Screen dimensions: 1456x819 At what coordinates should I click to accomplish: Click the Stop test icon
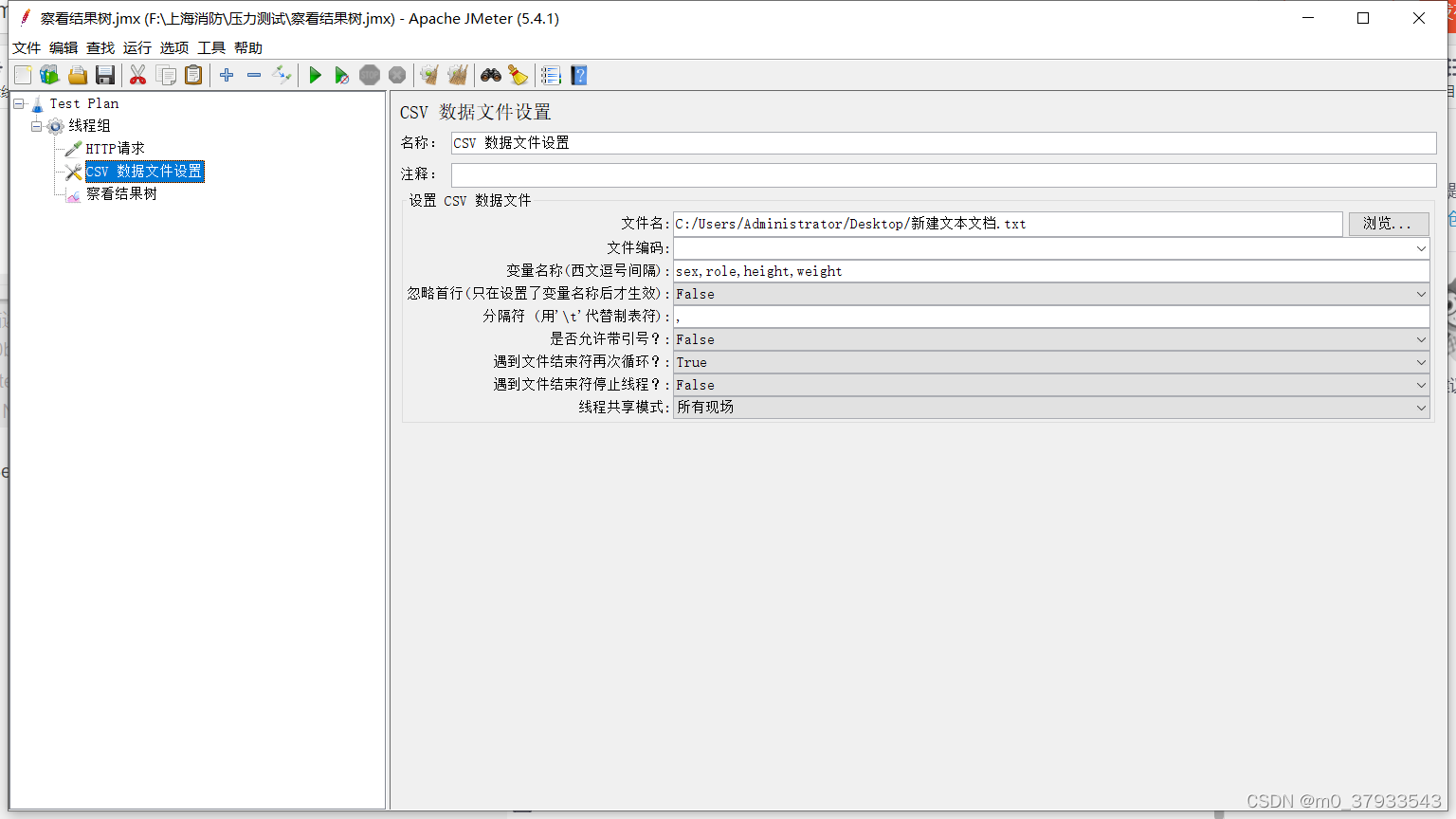pos(370,75)
